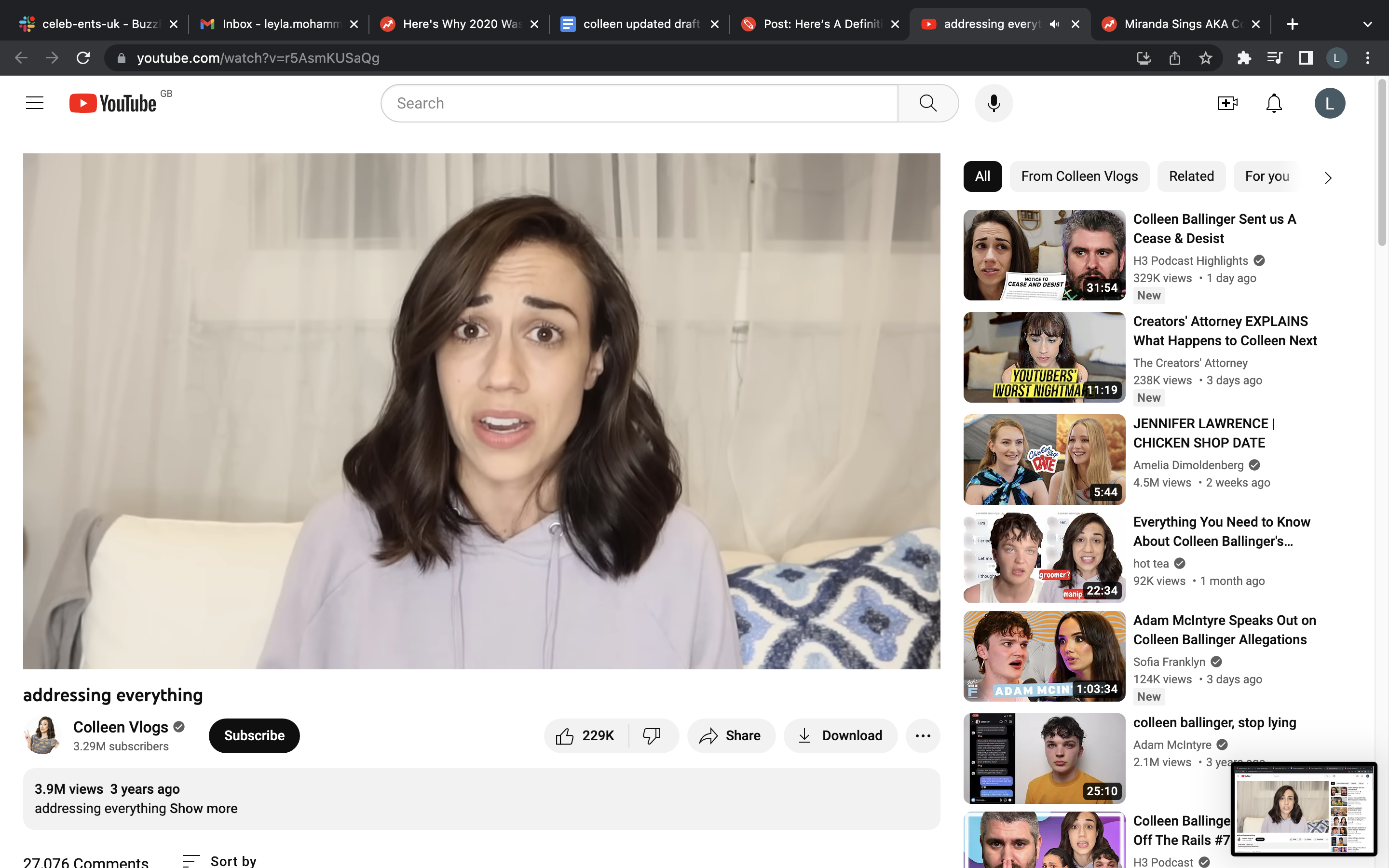Mute the audio icon on YouTube tab
The height and width of the screenshot is (868, 1389).
tap(1054, 24)
